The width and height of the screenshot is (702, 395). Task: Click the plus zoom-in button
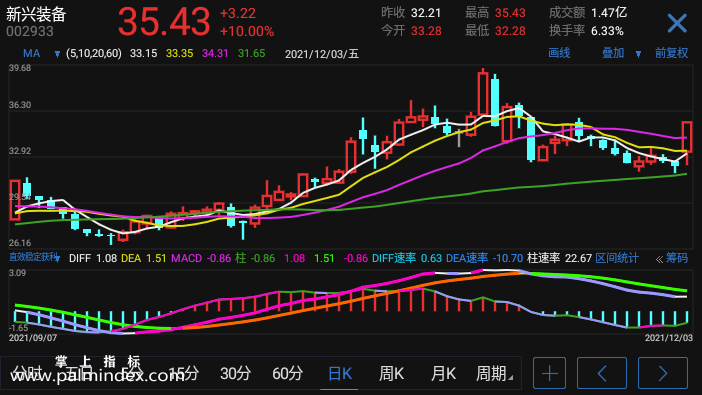tap(549, 373)
